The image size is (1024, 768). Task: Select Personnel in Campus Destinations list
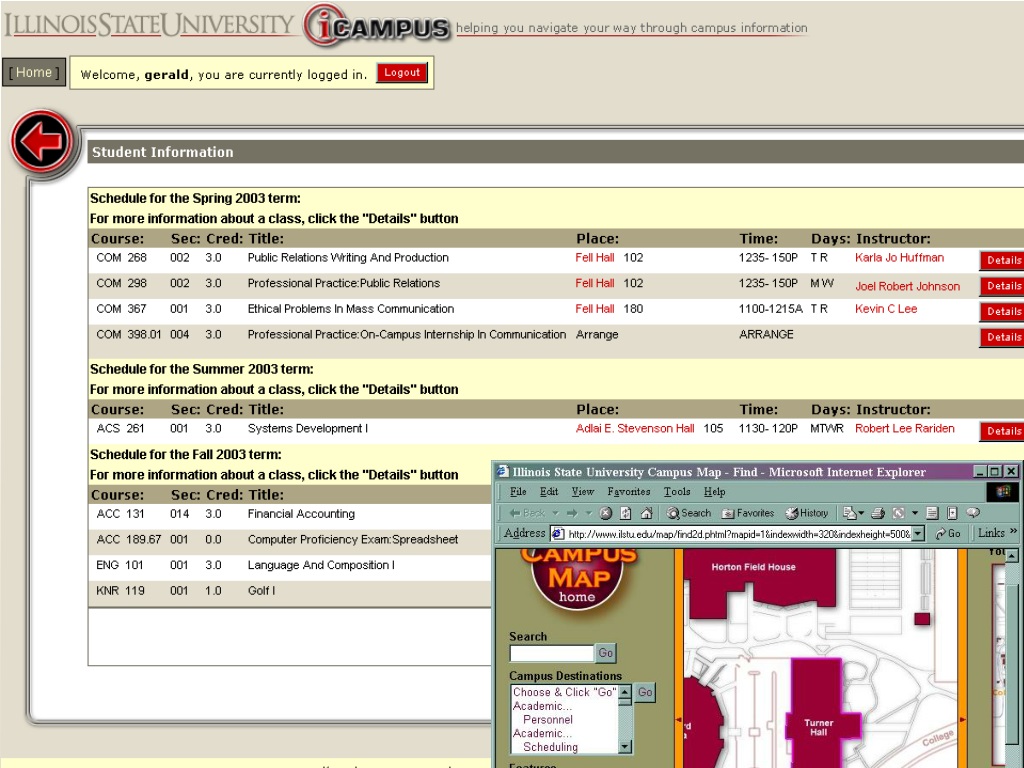[548, 720]
